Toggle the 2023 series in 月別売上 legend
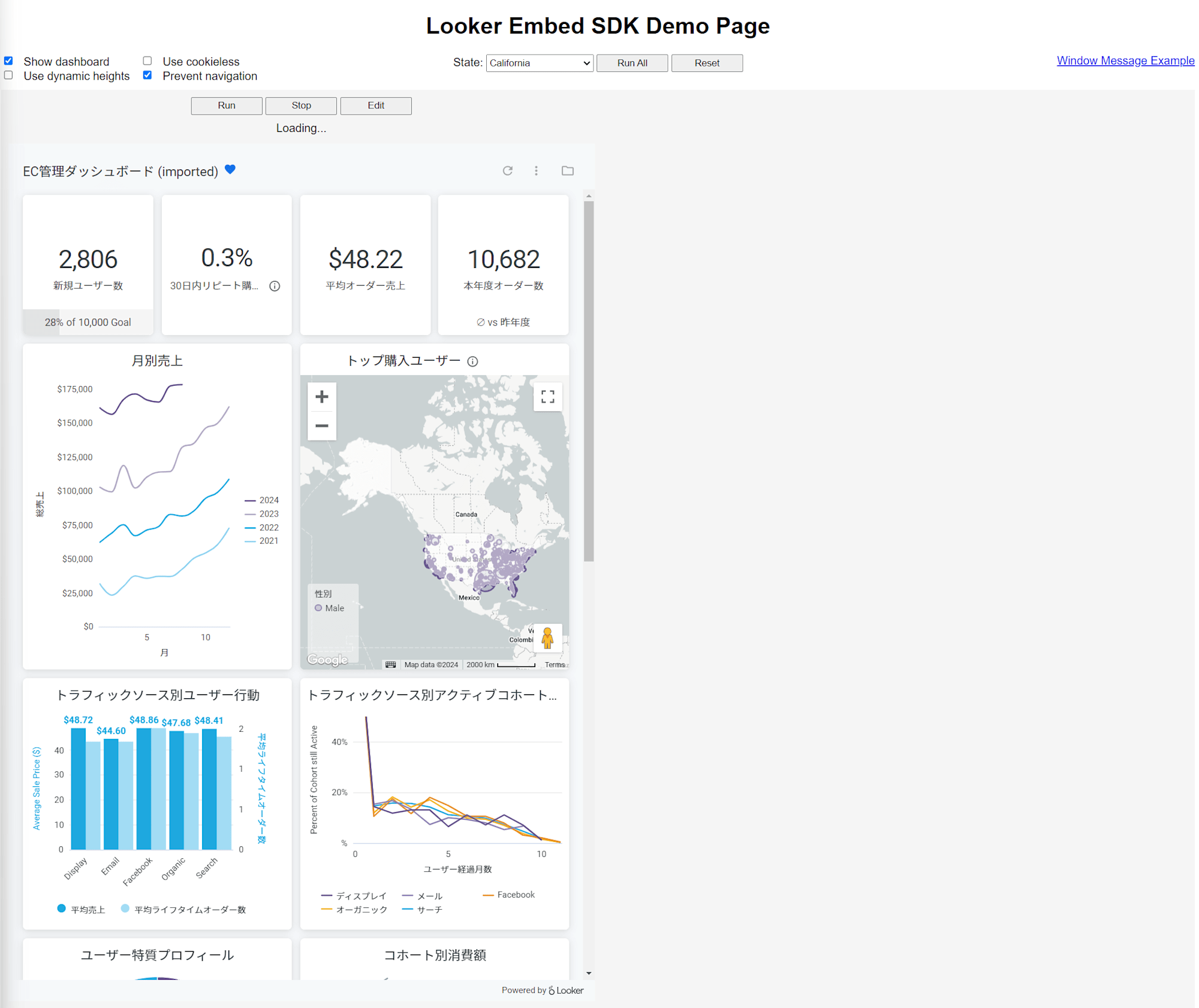 pos(263,515)
